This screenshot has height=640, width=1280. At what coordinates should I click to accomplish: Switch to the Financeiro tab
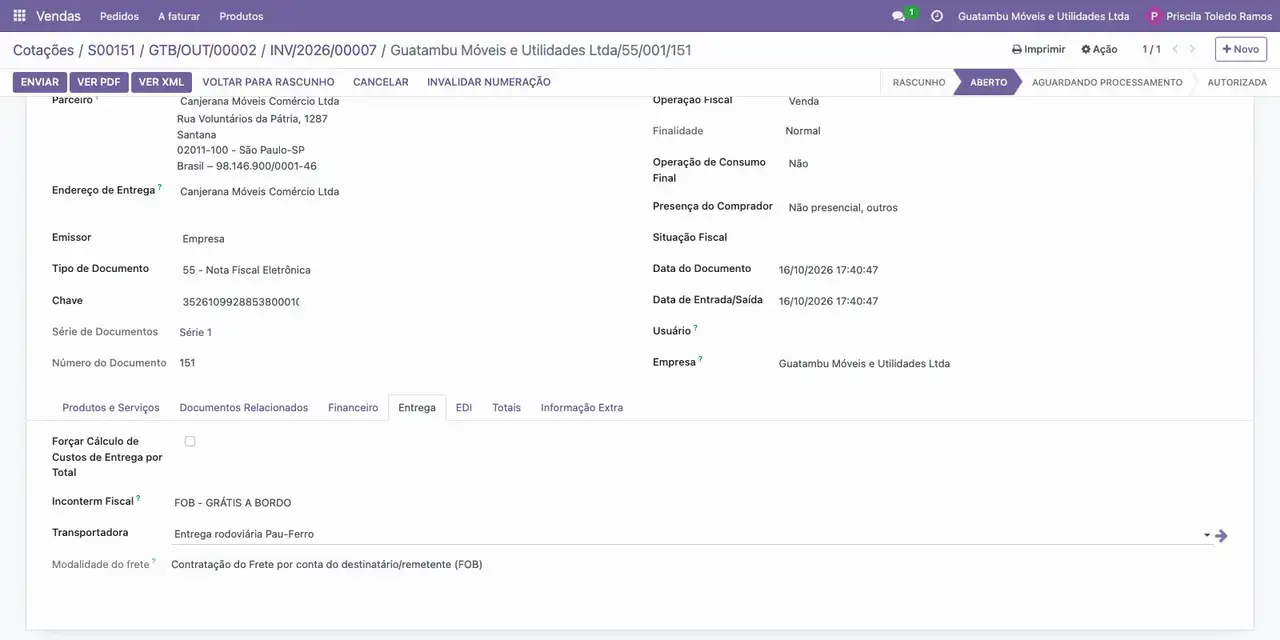click(x=353, y=408)
